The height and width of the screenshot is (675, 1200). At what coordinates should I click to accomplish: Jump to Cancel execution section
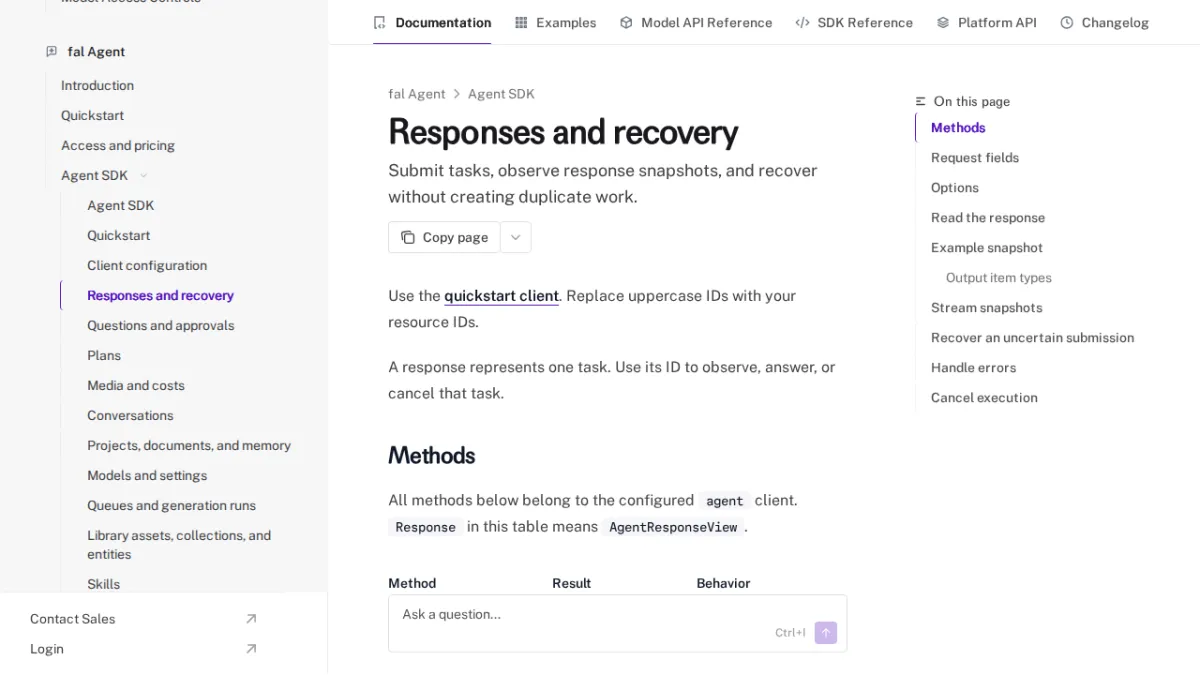(x=984, y=398)
